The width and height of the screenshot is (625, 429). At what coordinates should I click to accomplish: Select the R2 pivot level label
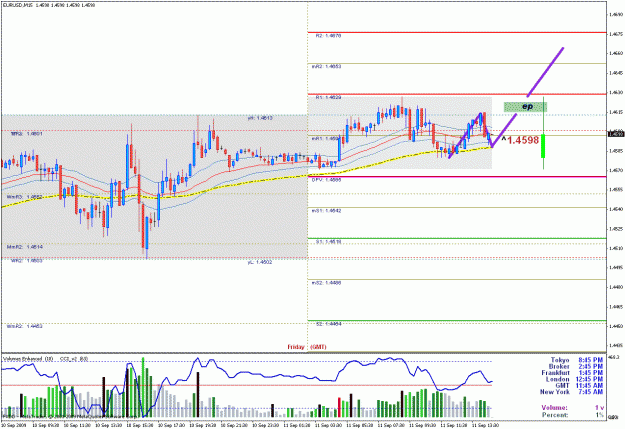tap(328, 35)
